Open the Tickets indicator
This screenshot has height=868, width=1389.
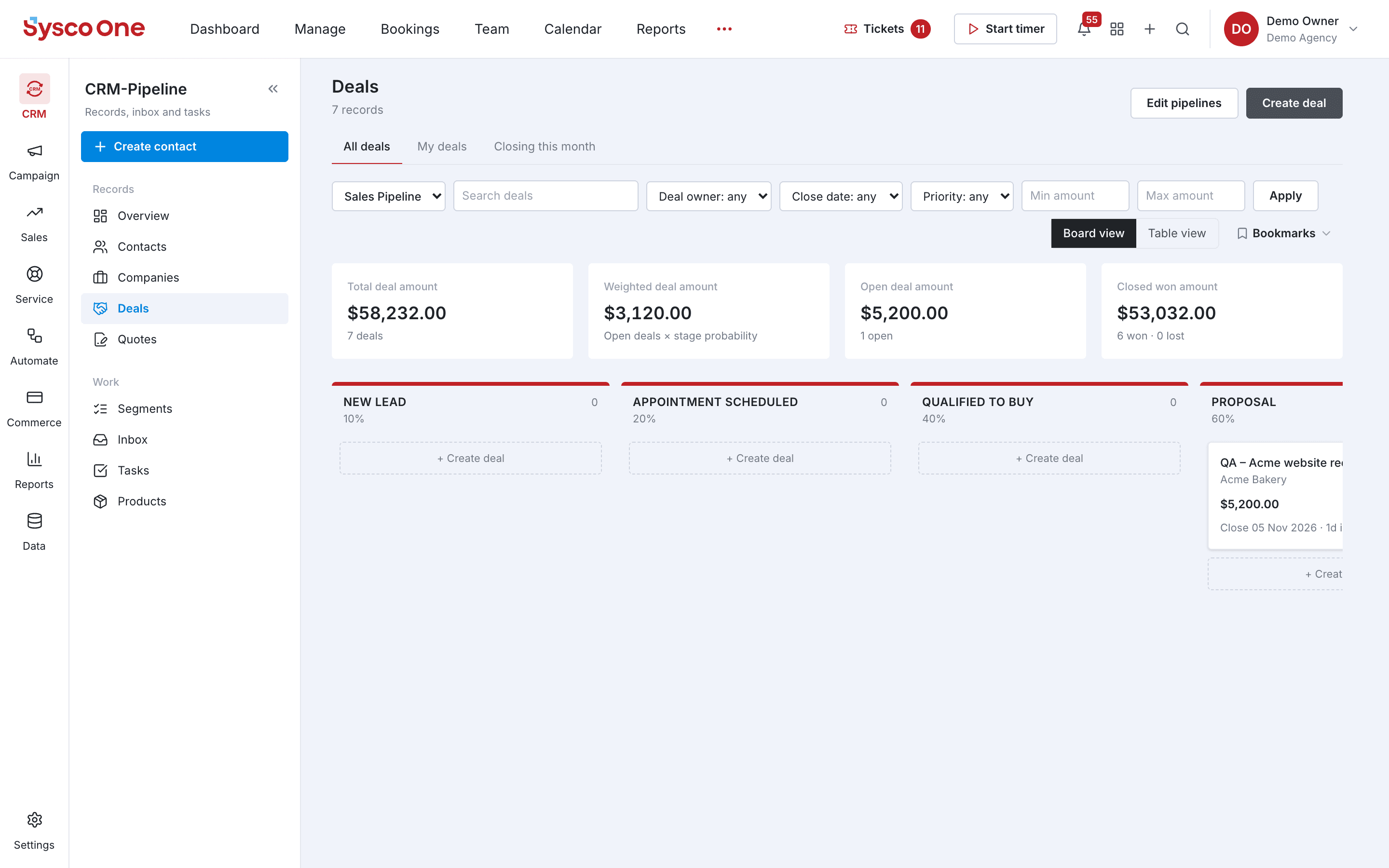pos(887,29)
